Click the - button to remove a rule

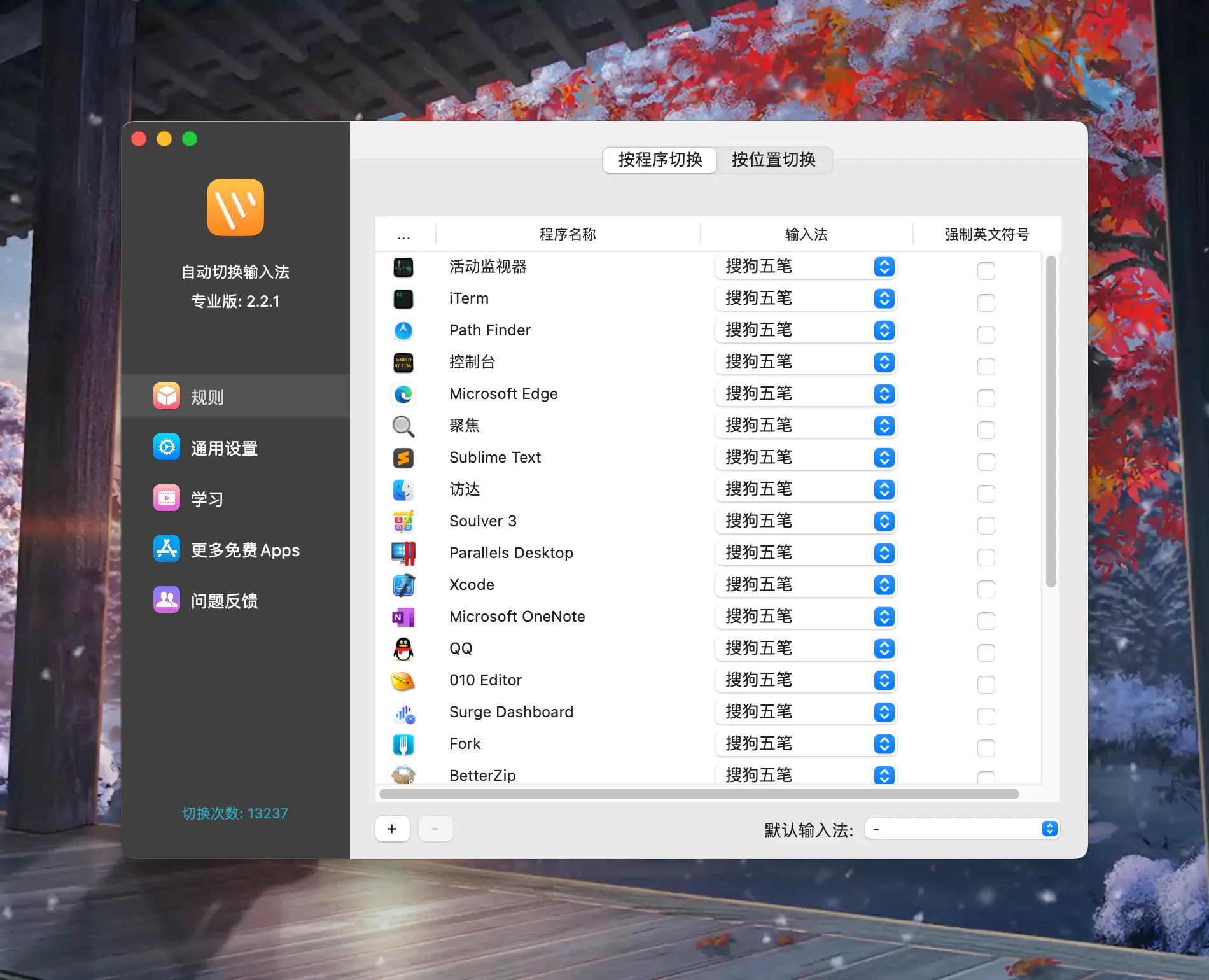click(435, 829)
